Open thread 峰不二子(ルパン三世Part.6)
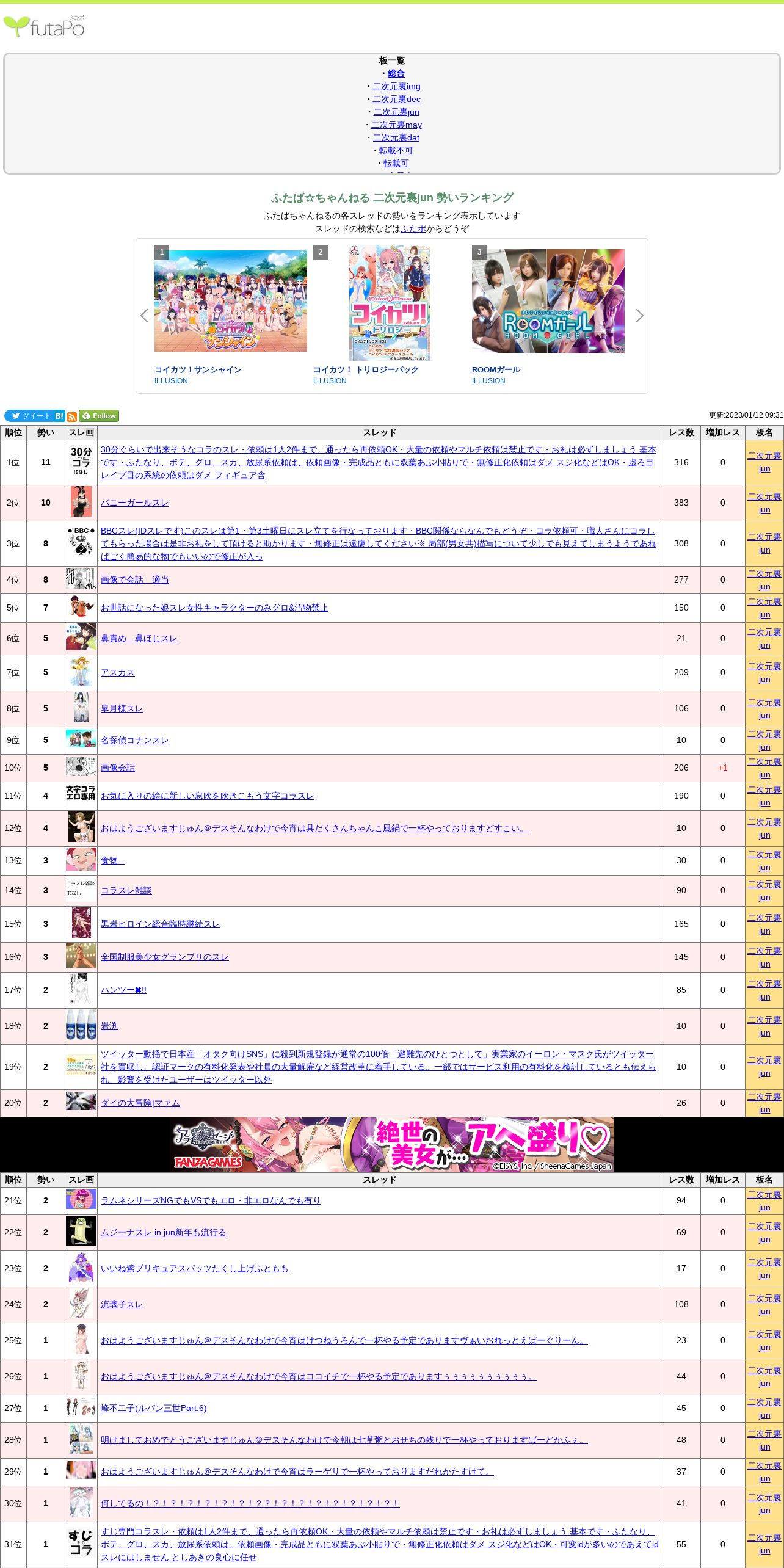784x1568 pixels. coord(153,1408)
